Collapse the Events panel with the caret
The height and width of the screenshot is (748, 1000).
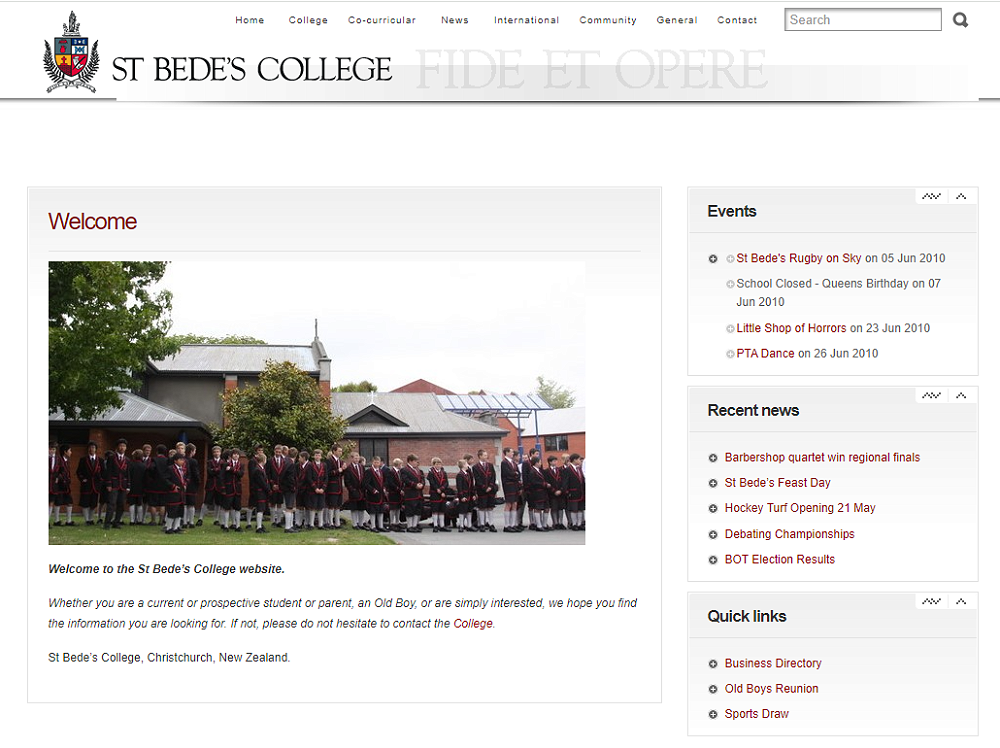pyautogui.click(x=961, y=197)
